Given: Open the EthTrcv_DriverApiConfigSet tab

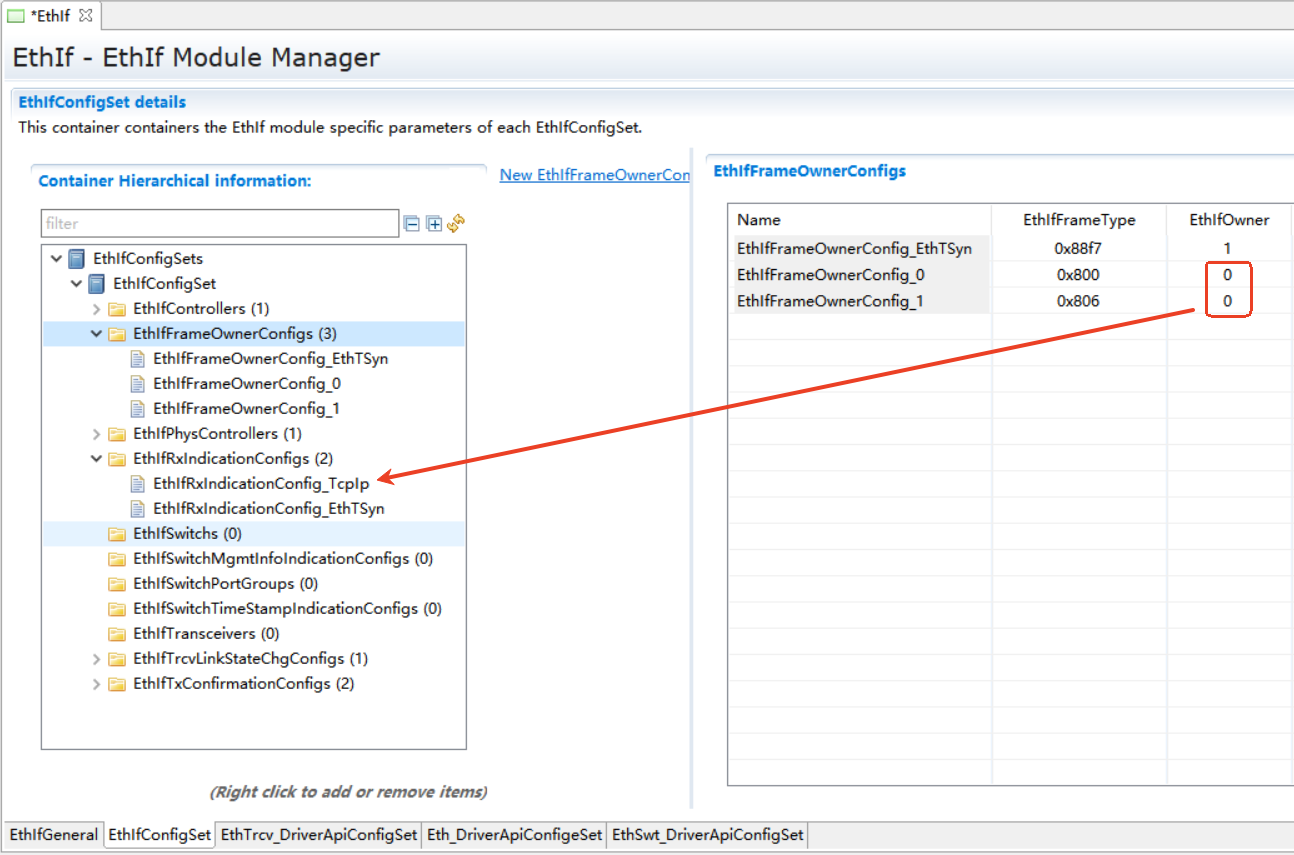Looking at the screenshot, I should pyautogui.click(x=319, y=834).
